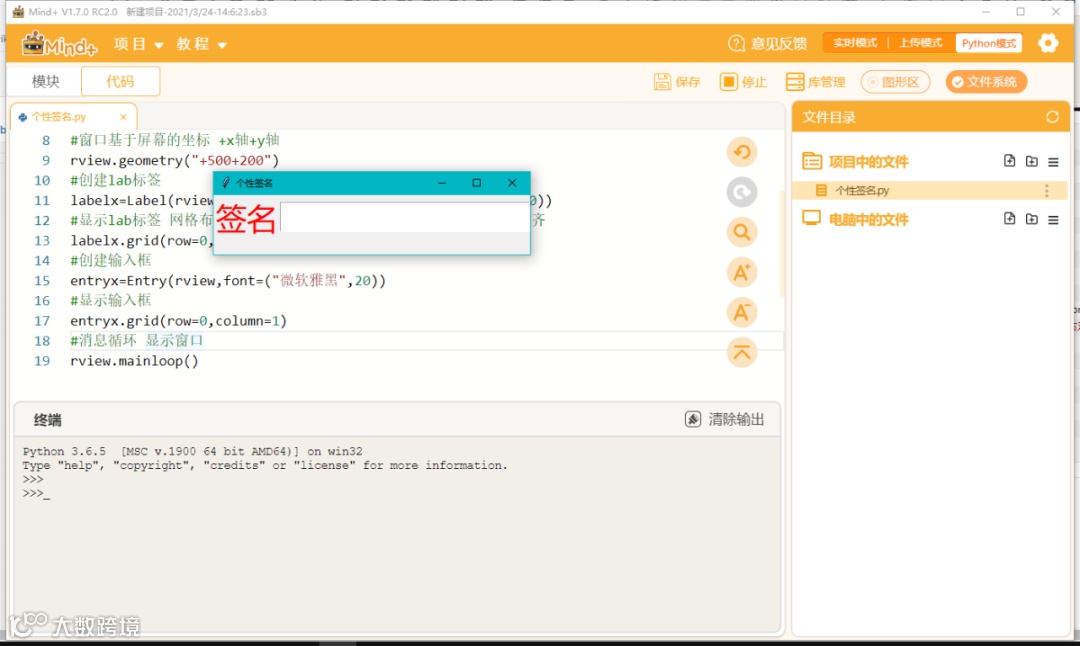Click the Mind+ logo icon
Screen dimensions: 1080x646
59,44
